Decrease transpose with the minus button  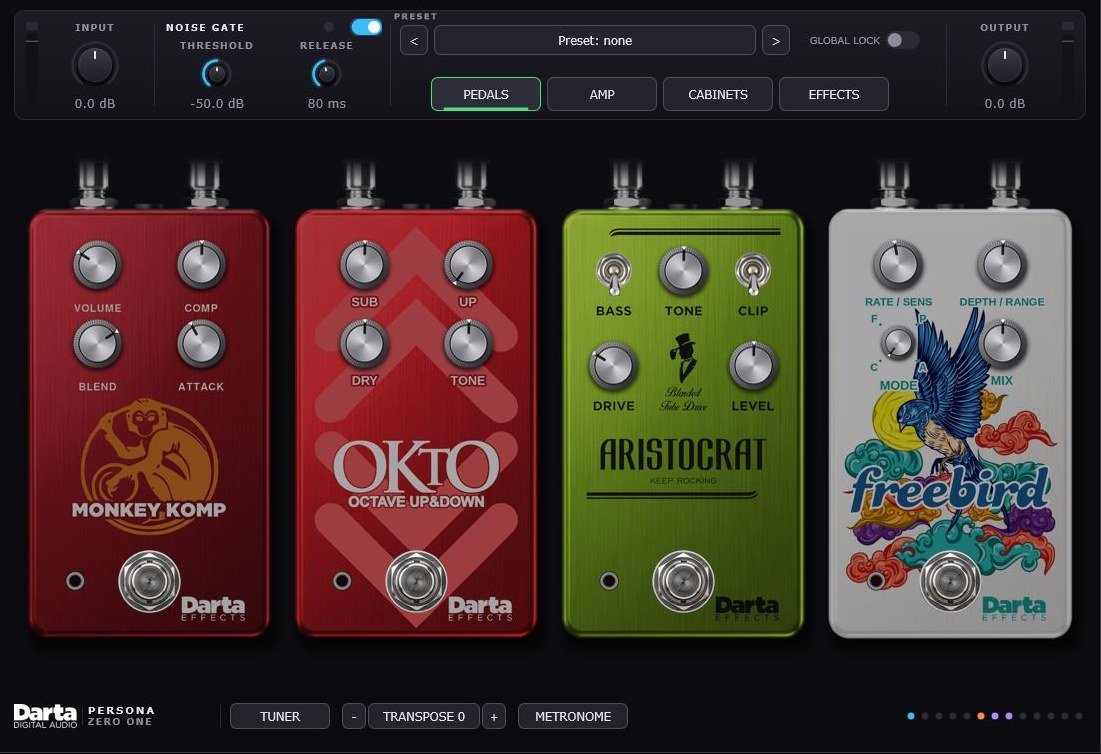pyautogui.click(x=354, y=717)
